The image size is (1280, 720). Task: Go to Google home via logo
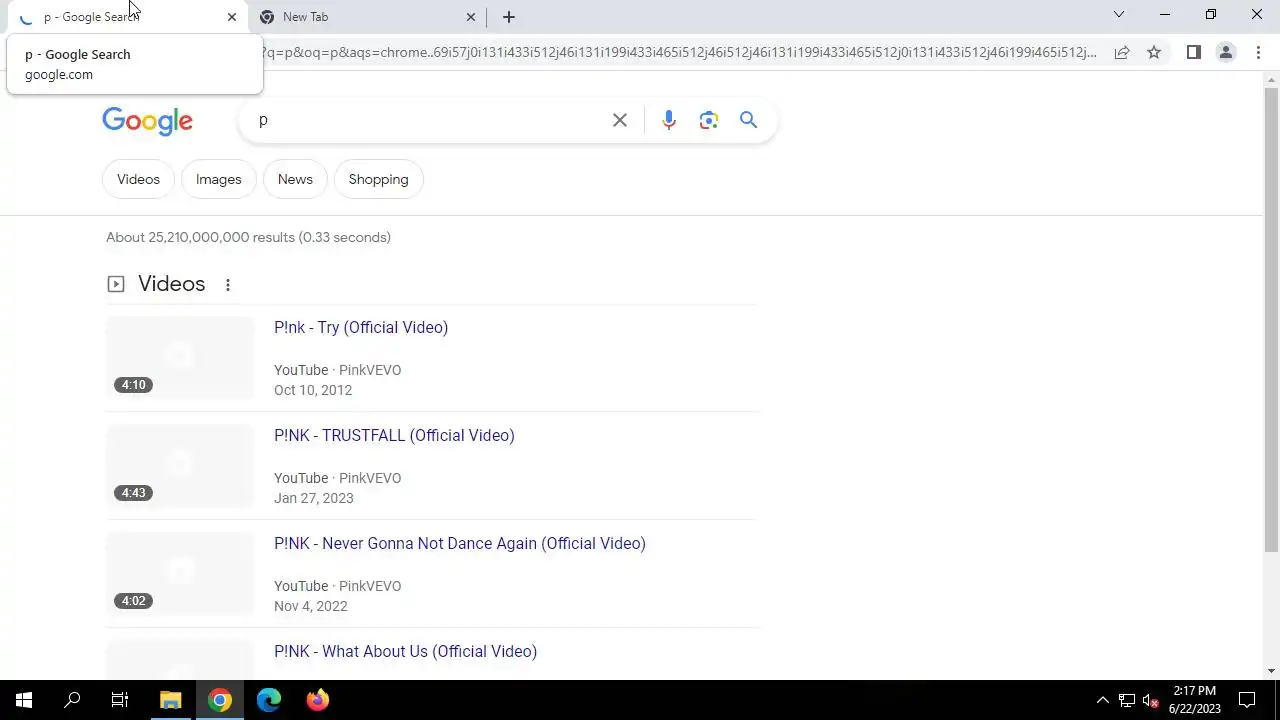147,121
